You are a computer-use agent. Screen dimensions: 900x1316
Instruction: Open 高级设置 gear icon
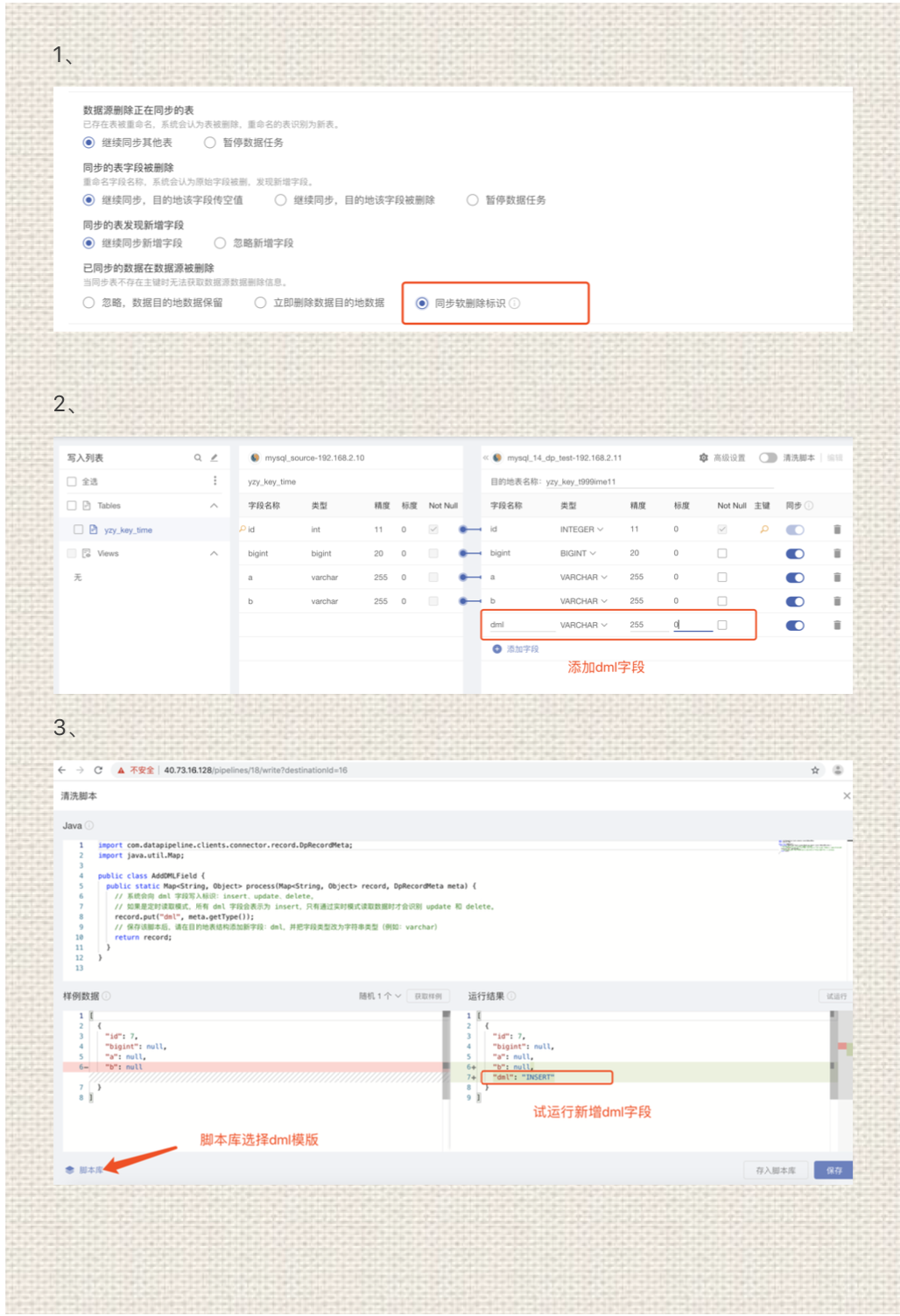tap(703, 458)
